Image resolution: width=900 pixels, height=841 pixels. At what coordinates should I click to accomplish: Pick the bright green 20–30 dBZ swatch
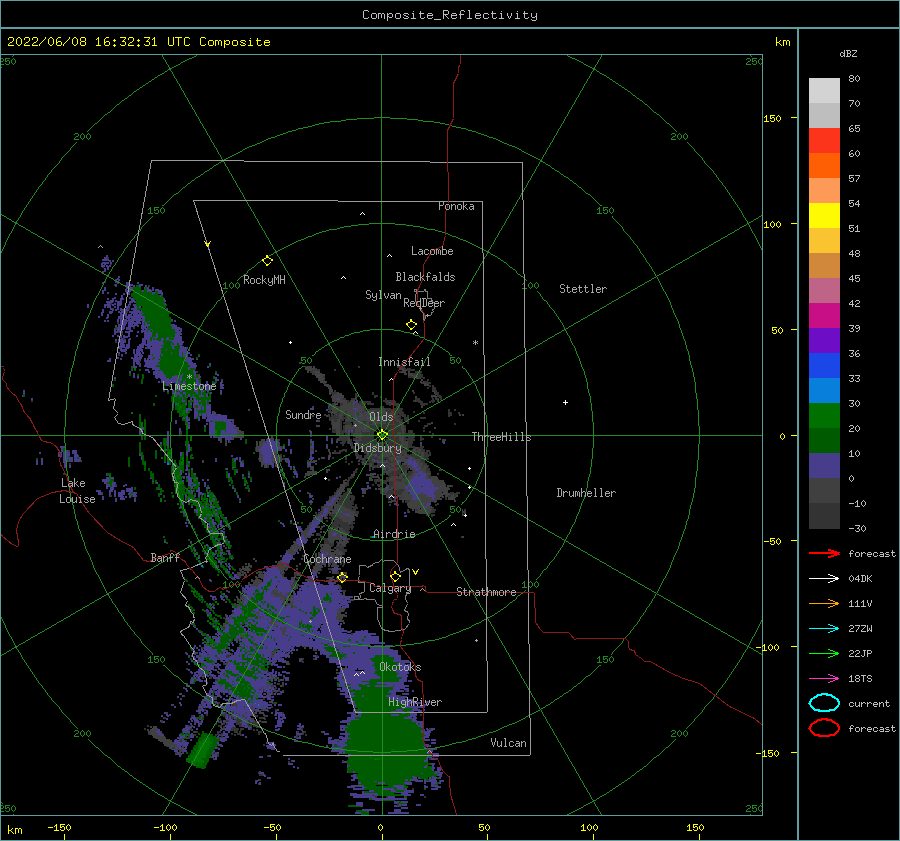click(824, 416)
